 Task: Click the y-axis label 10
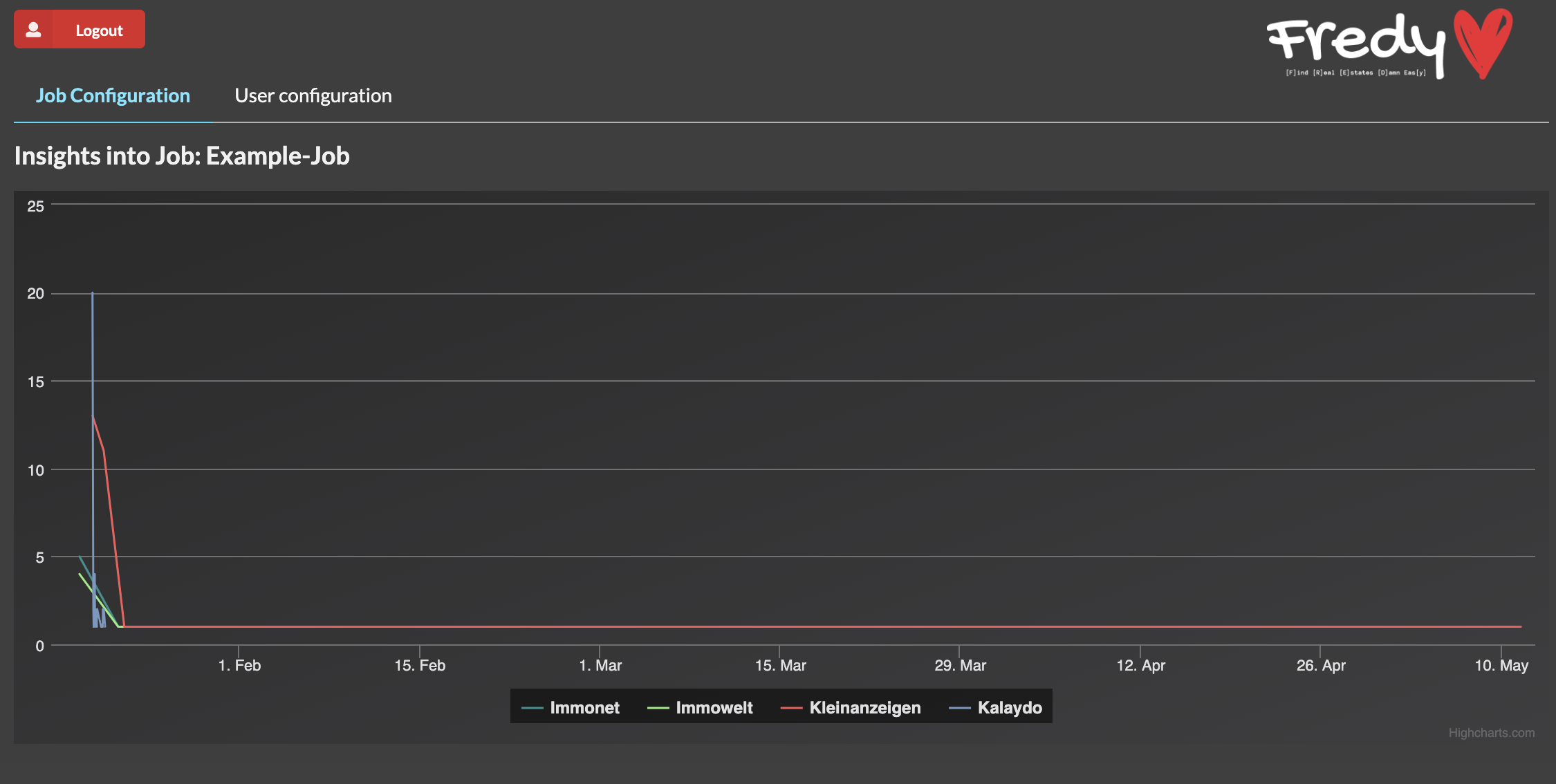click(35, 470)
